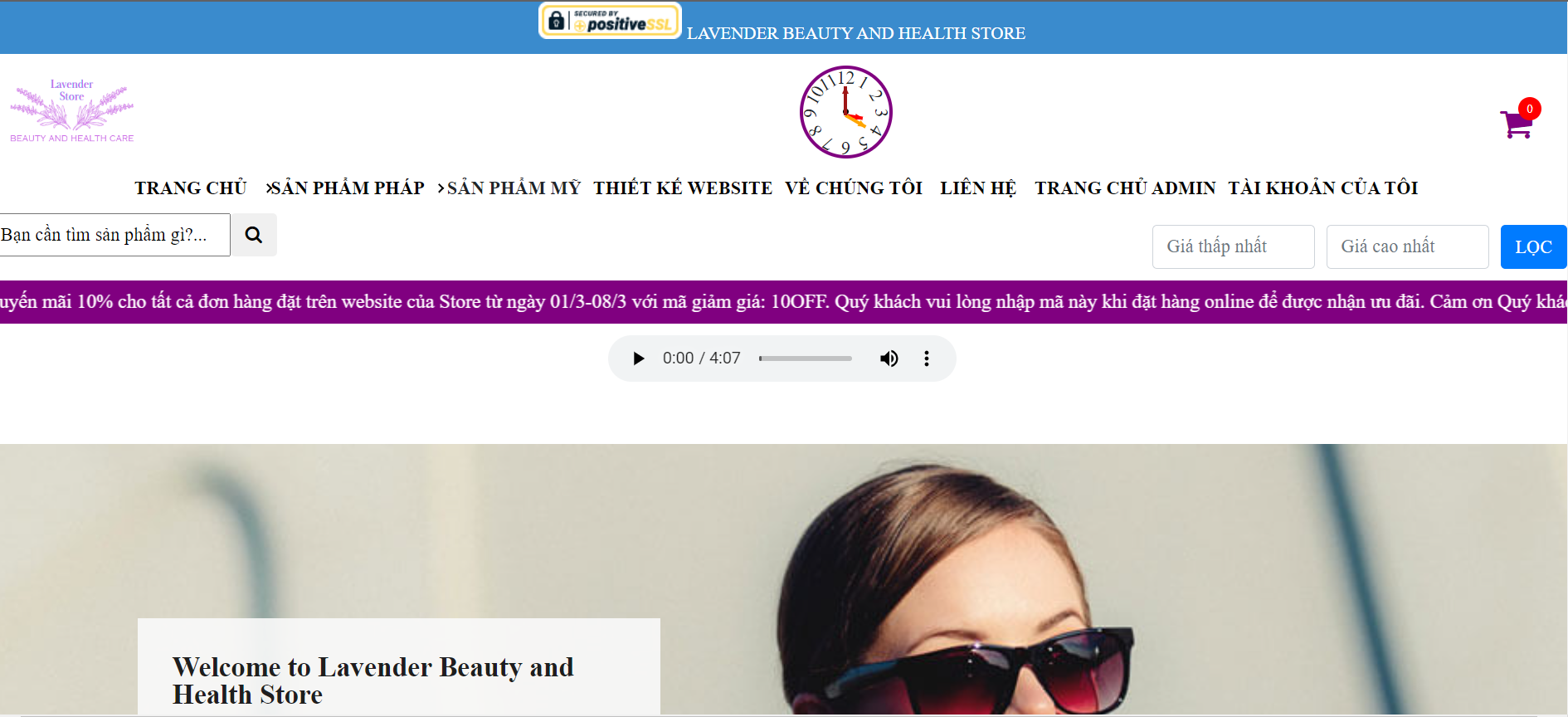The height and width of the screenshot is (717, 1568).
Task: Expand the Sản Phẩm Pháp menu
Action: point(346,188)
